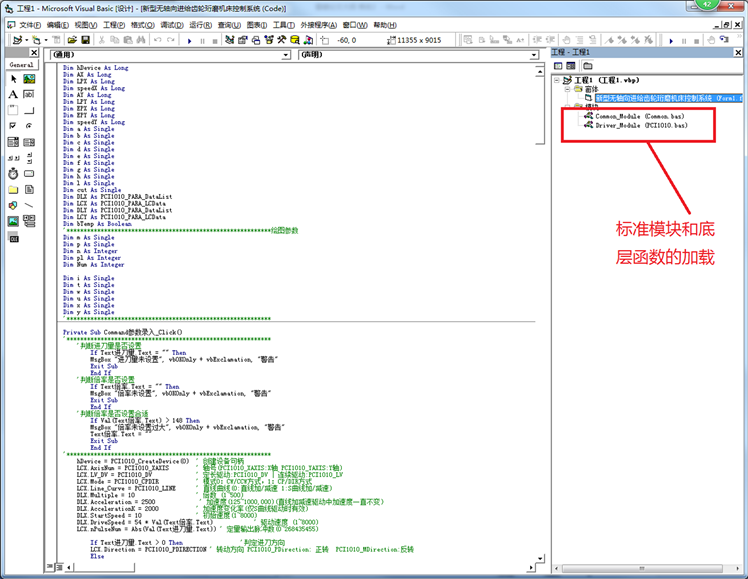Click View Code button in project panel
The width and height of the screenshot is (748, 579).
tap(559, 66)
